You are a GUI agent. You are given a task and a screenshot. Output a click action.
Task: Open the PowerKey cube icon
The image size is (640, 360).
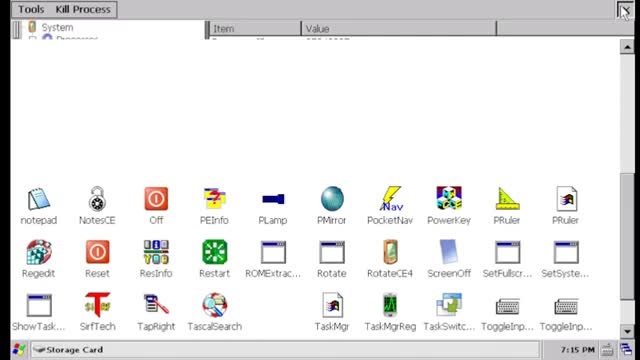coord(449,199)
